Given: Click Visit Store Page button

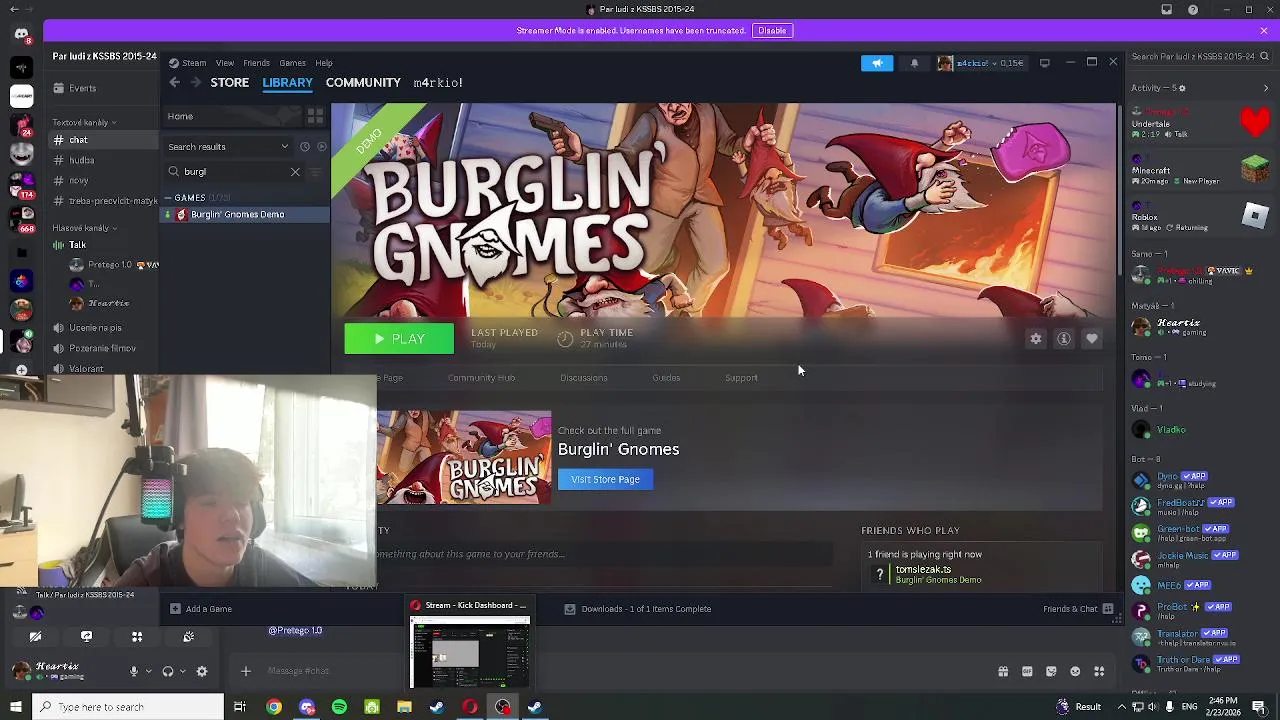Looking at the screenshot, I should click(x=605, y=480).
